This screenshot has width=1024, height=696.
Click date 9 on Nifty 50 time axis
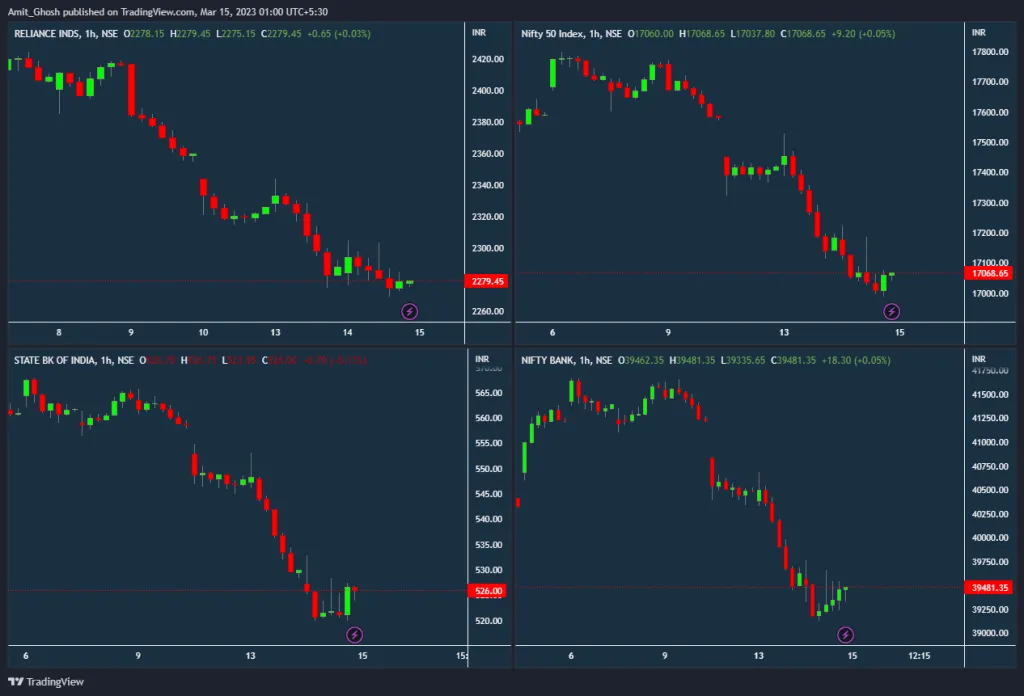[x=668, y=332]
